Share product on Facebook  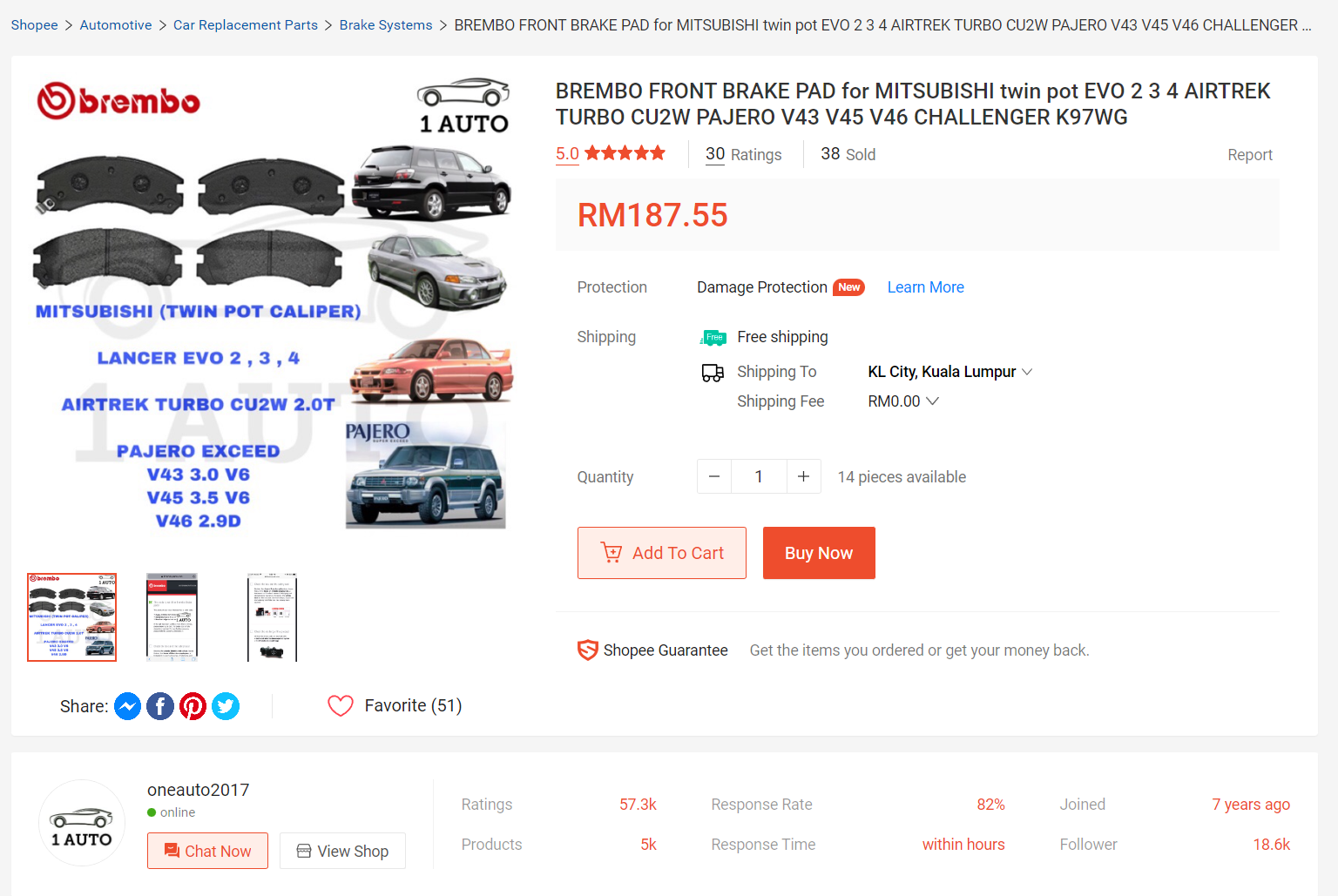160,706
